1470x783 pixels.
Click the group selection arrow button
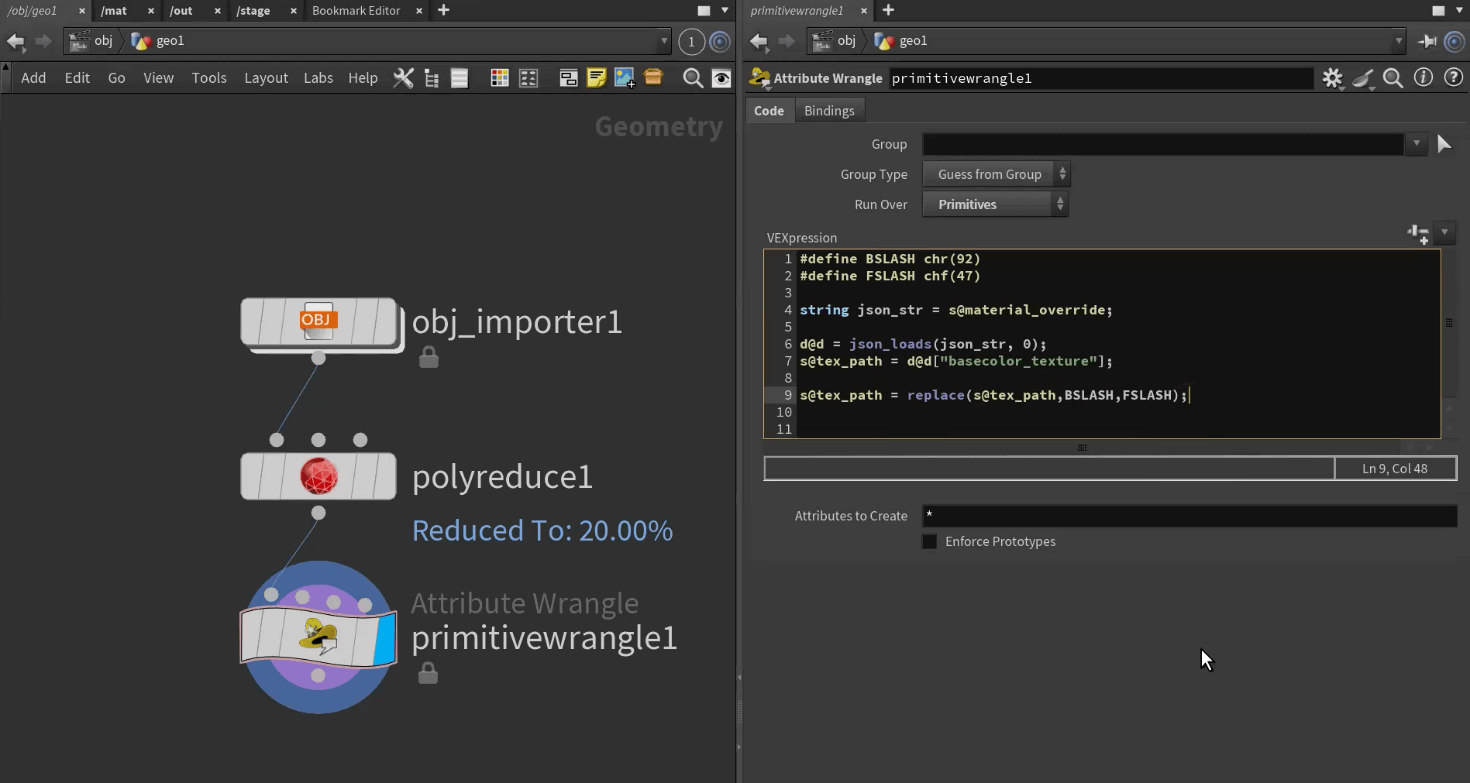pyautogui.click(x=1444, y=144)
